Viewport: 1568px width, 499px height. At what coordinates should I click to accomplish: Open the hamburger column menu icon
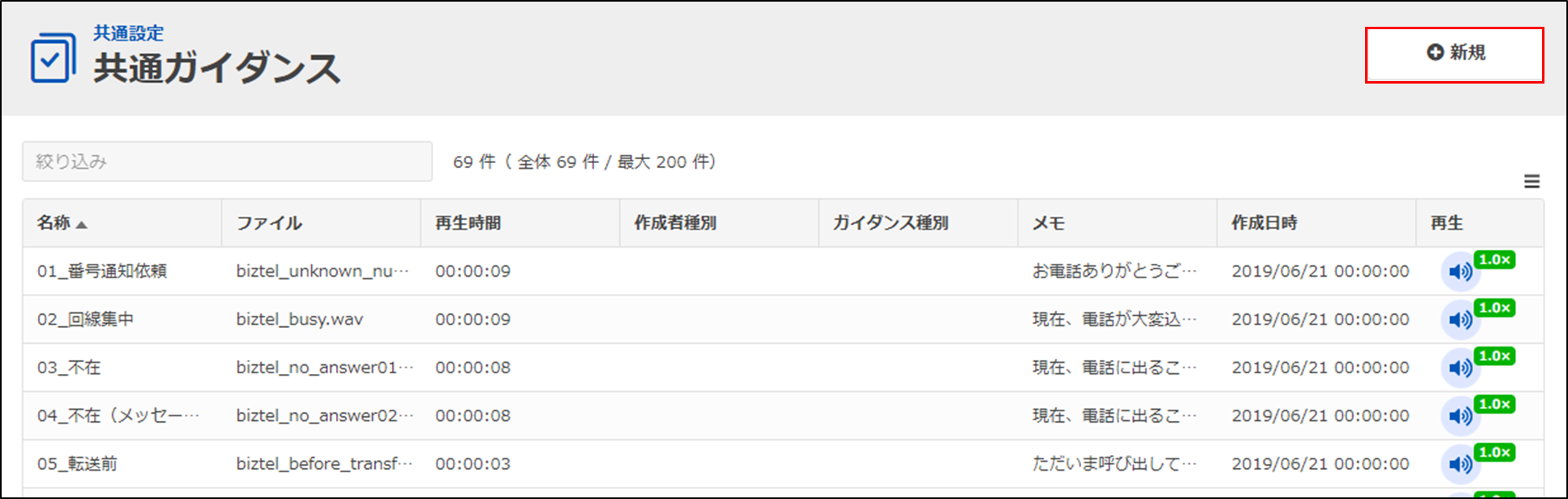pyautogui.click(x=1531, y=182)
